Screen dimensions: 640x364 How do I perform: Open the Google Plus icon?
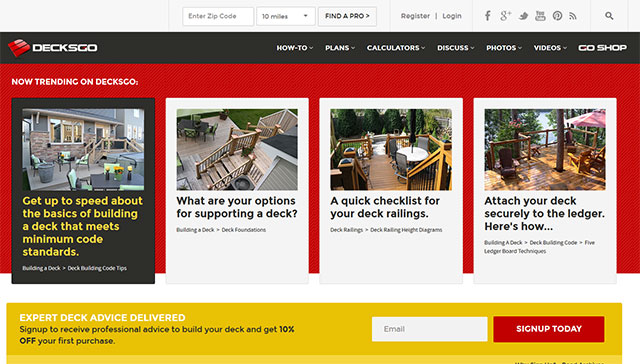click(505, 16)
